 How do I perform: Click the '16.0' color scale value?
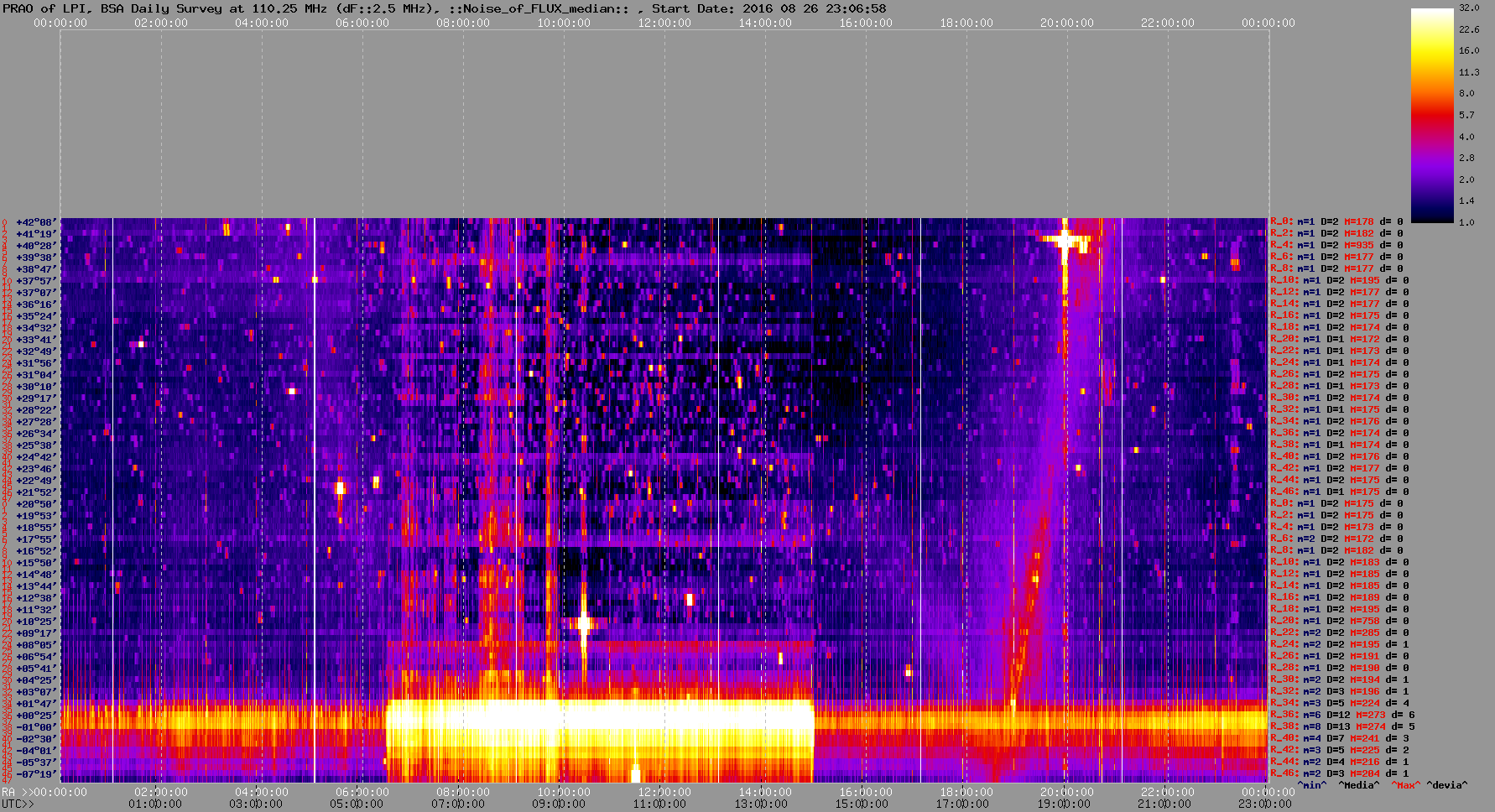(x=1469, y=50)
